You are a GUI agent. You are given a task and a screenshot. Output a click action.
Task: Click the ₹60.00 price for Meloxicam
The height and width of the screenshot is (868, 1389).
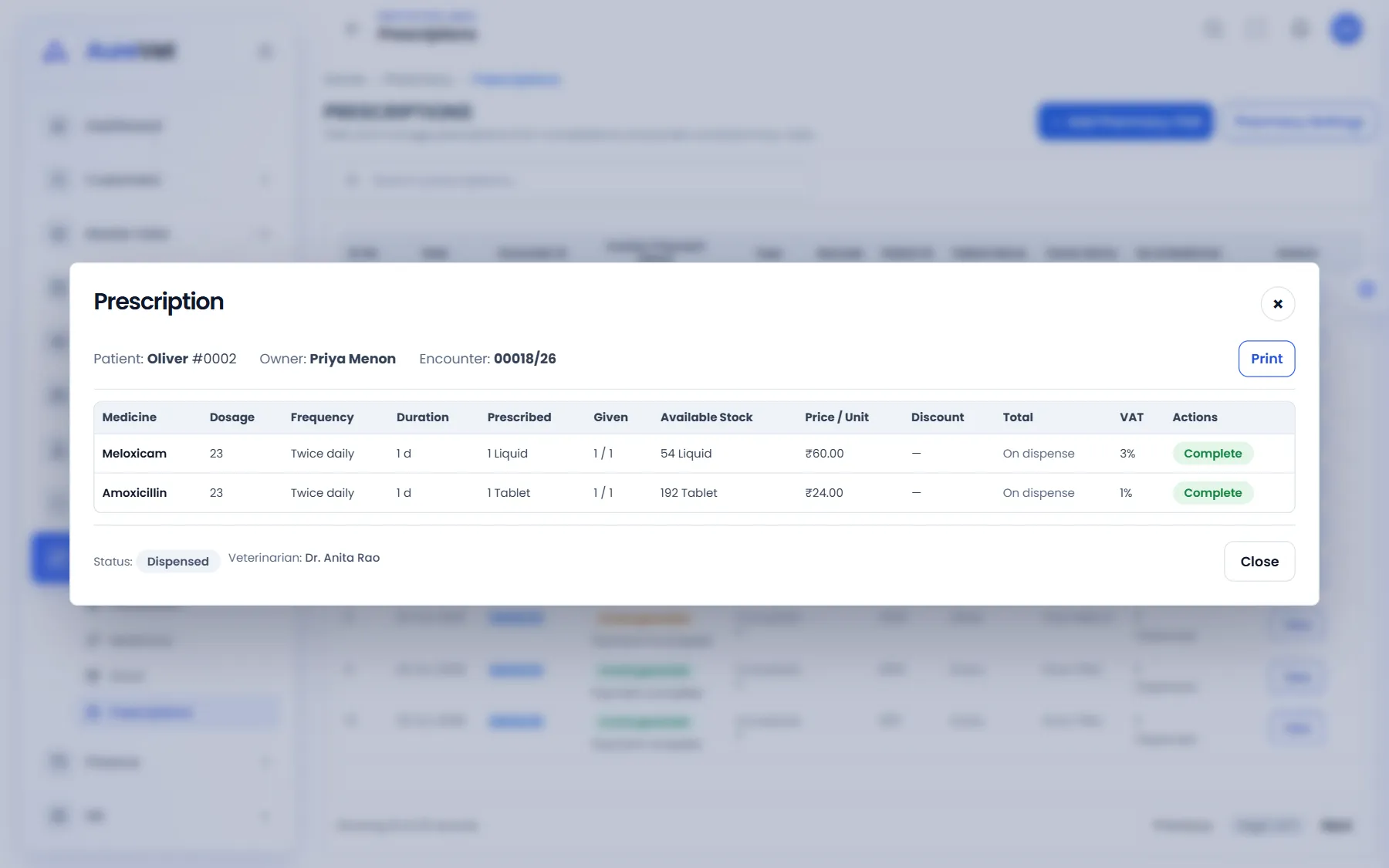824,454
